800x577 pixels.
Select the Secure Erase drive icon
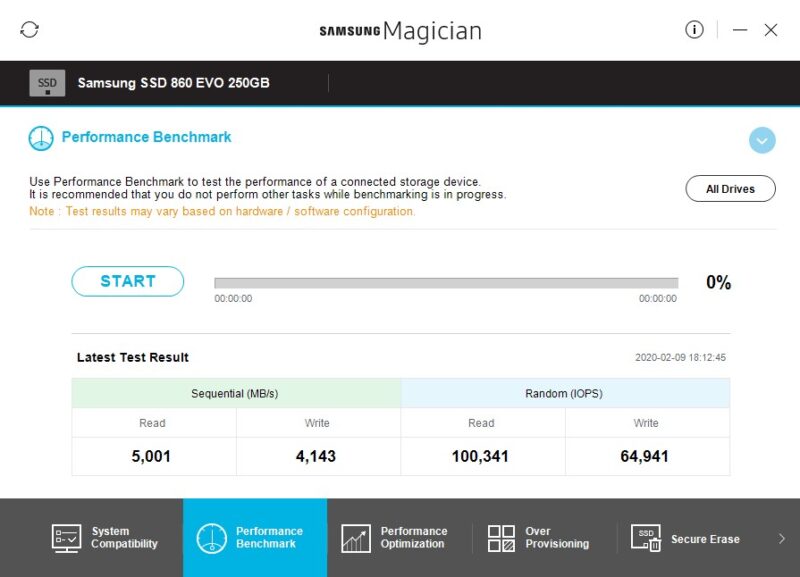(646, 538)
